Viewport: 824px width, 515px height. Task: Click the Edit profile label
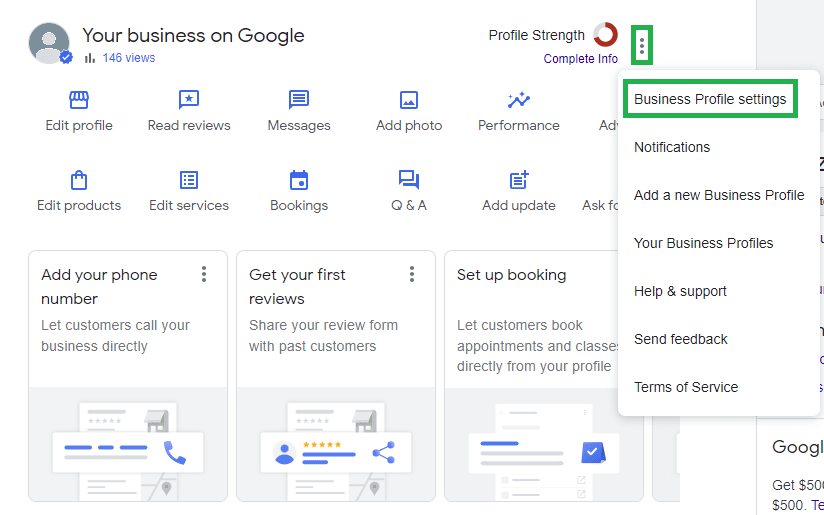(x=79, y=126)
